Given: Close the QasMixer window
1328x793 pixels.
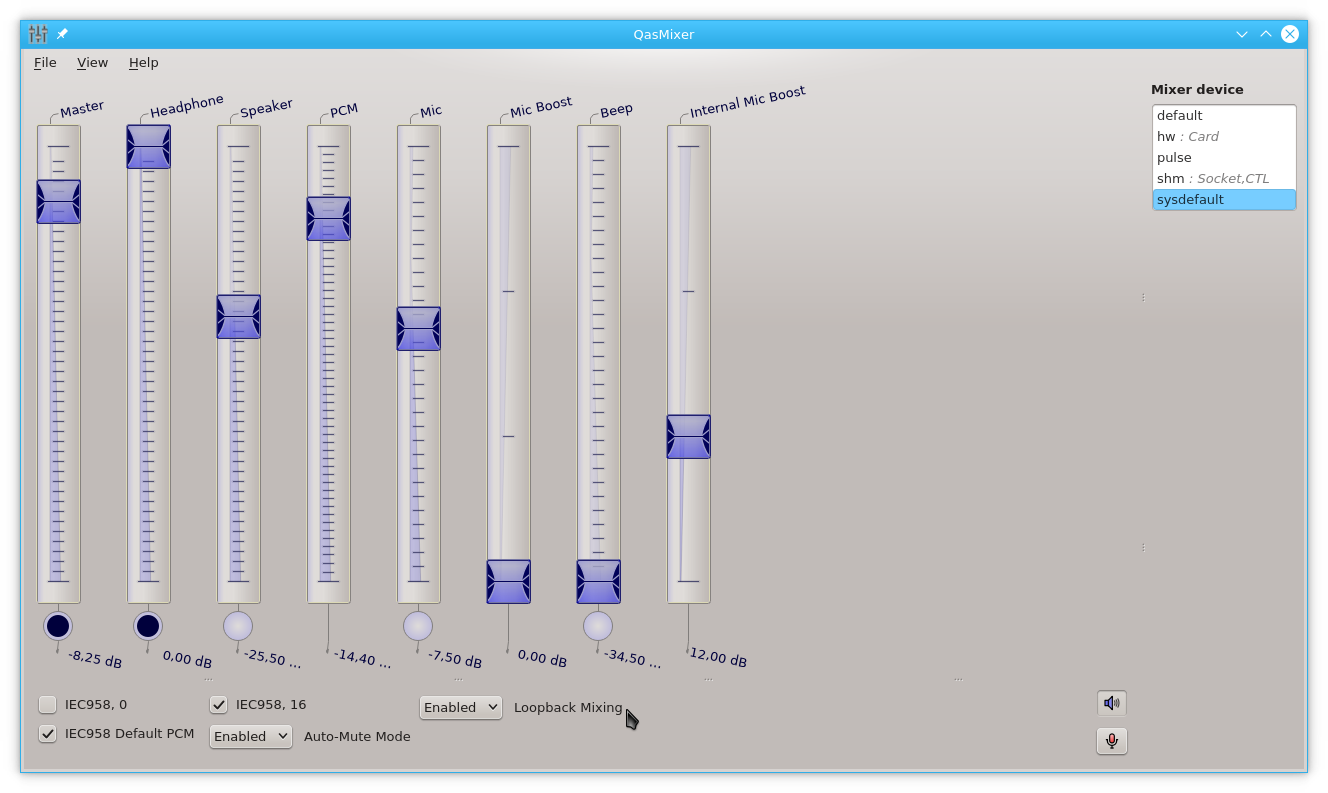Looking at the screenshot, I should [x=1290, y=34].
